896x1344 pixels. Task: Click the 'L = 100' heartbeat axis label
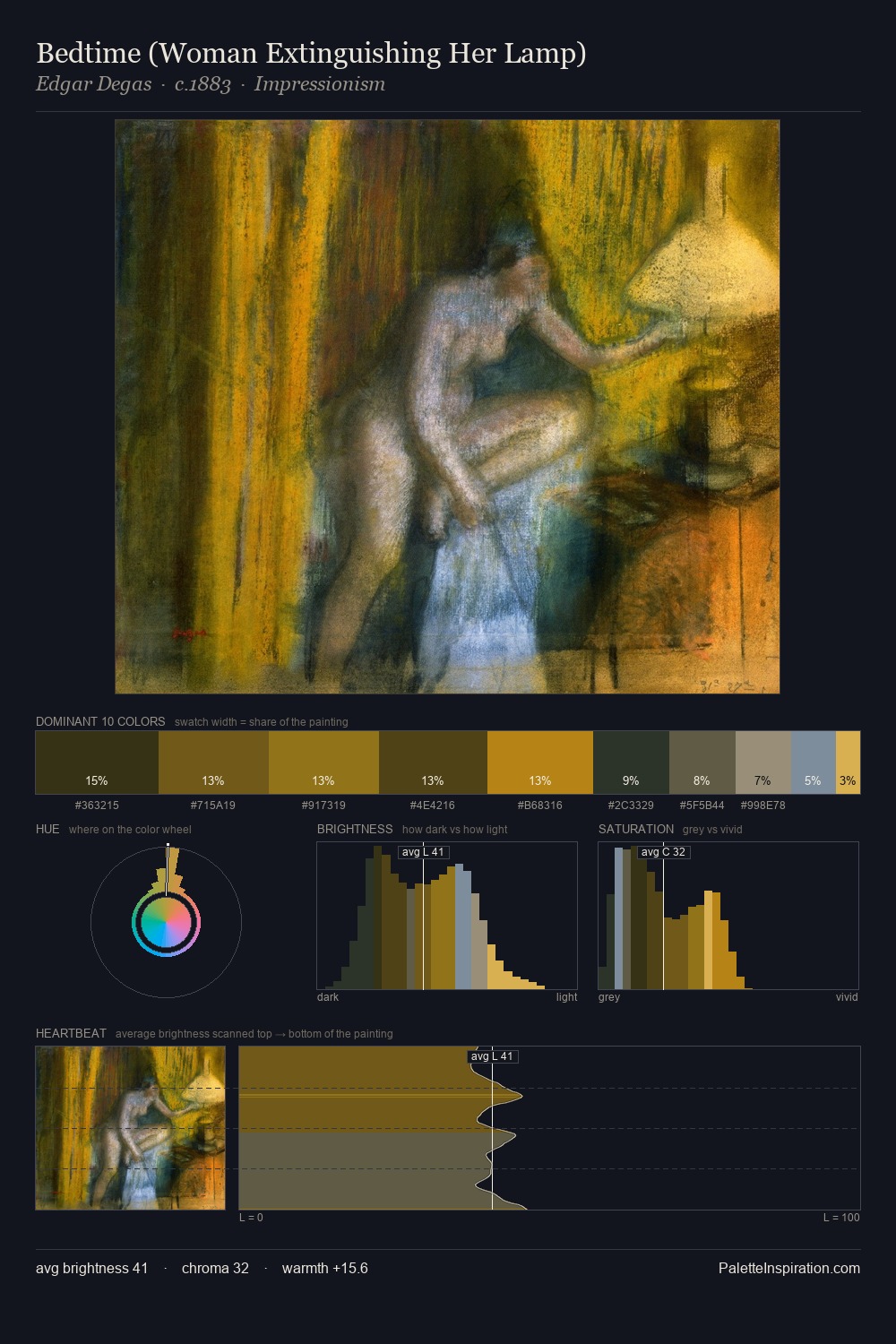pos(841,1218)
